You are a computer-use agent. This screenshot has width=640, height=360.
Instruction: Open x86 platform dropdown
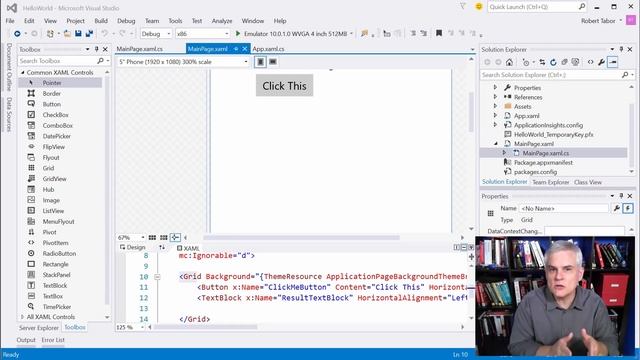tap(203, 34)
